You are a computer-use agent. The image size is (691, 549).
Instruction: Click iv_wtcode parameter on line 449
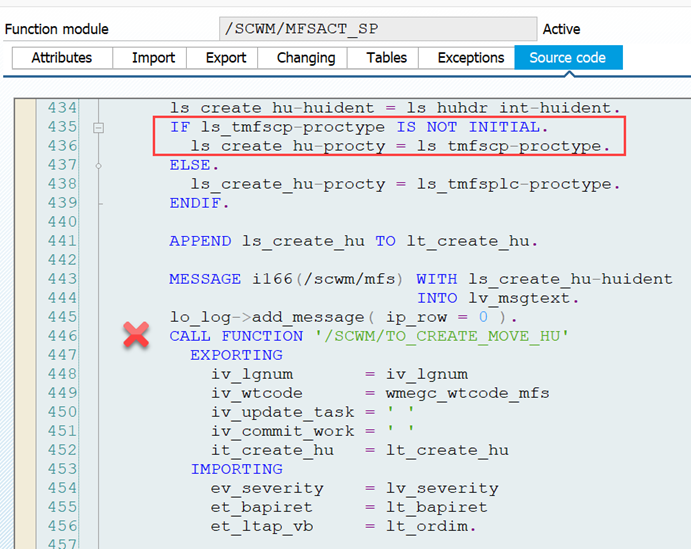click(257, 393)
